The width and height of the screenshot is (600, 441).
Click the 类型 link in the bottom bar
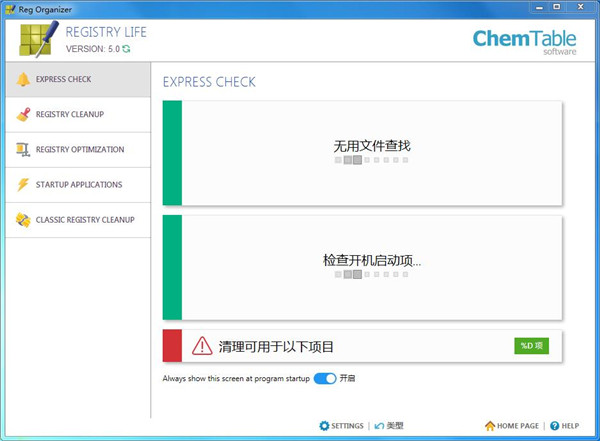[x=394, y=426]
